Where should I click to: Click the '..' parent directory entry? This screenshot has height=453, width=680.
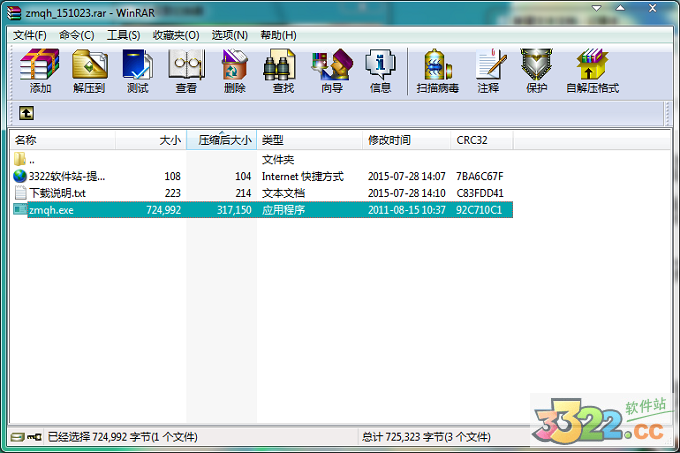point(32,160)
